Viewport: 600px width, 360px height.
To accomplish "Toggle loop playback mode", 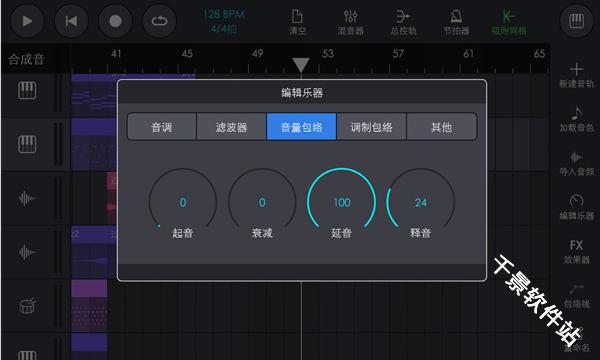I will (x=160, y=21).
